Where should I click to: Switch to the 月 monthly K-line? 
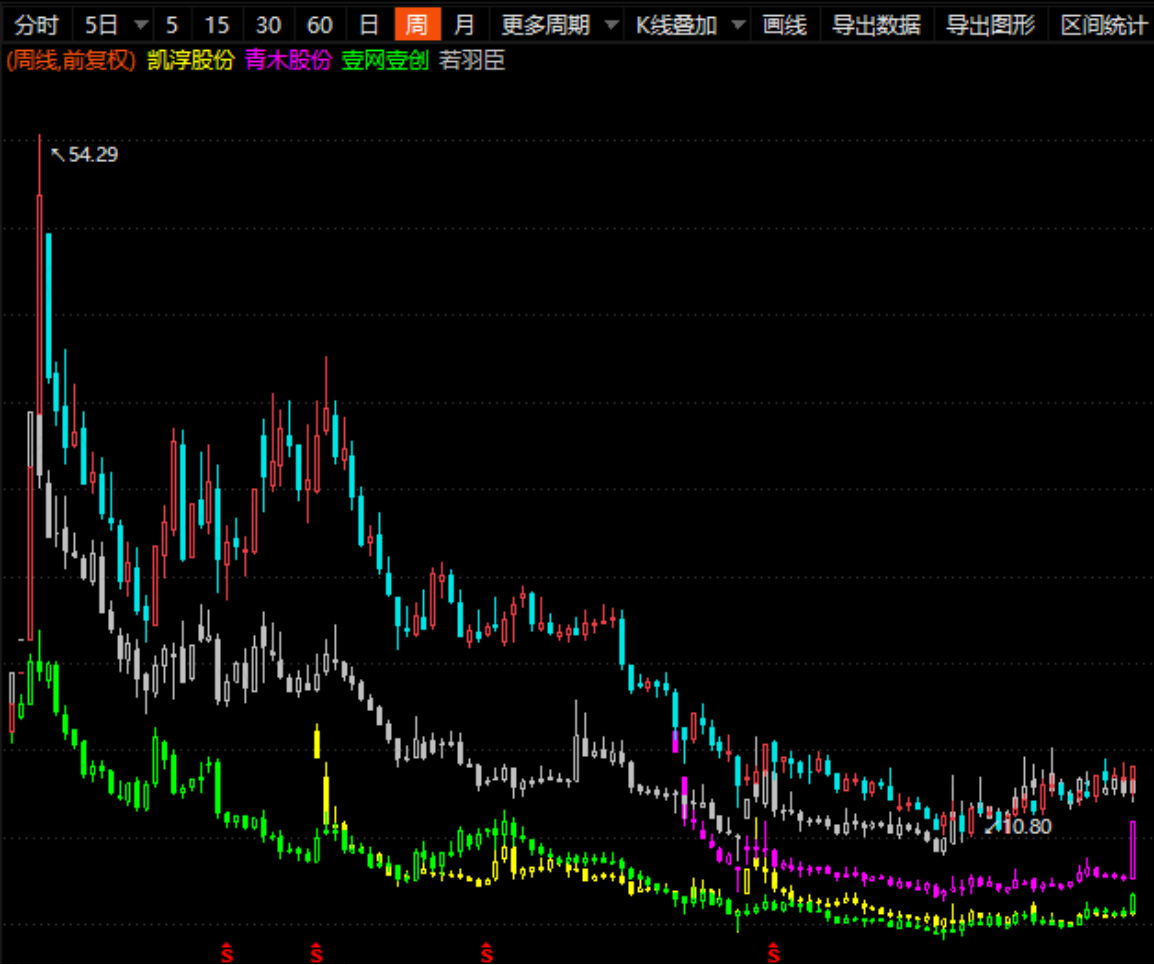click(x=464, y=25)
